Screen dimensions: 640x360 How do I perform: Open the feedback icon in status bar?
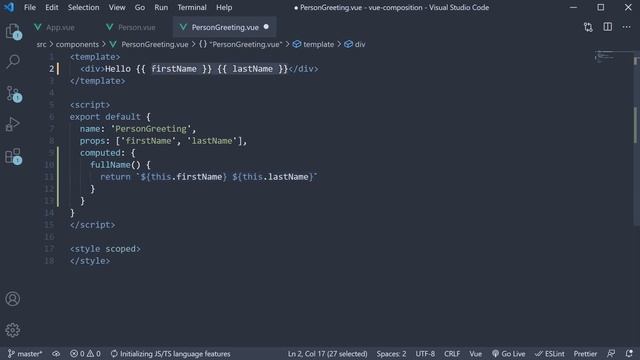[x=611, y=353]
